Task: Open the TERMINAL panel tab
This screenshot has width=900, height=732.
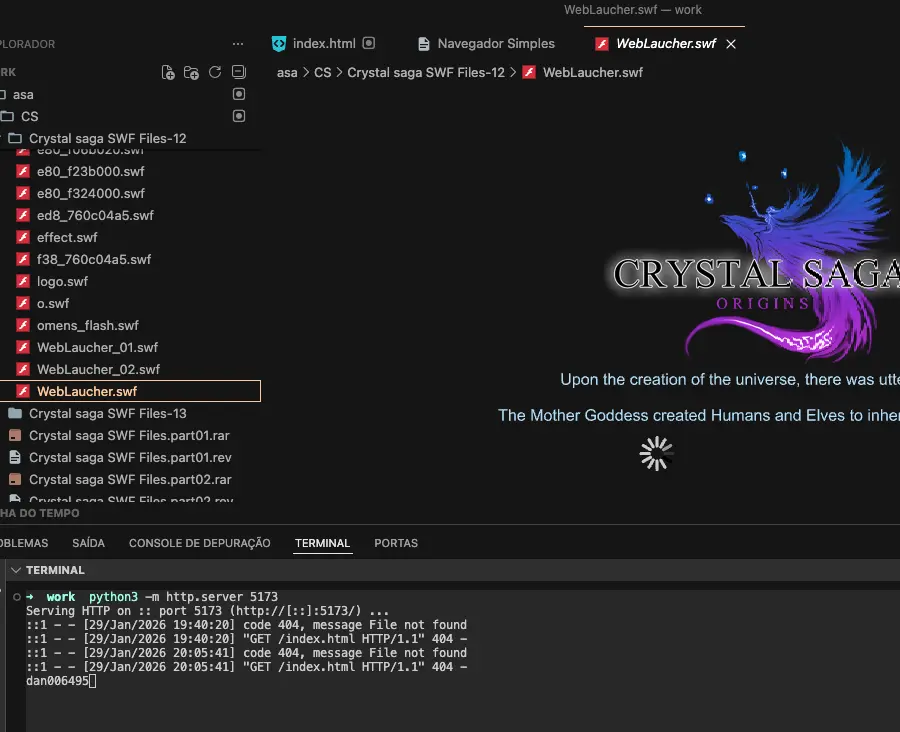Action: coord(322,543)
